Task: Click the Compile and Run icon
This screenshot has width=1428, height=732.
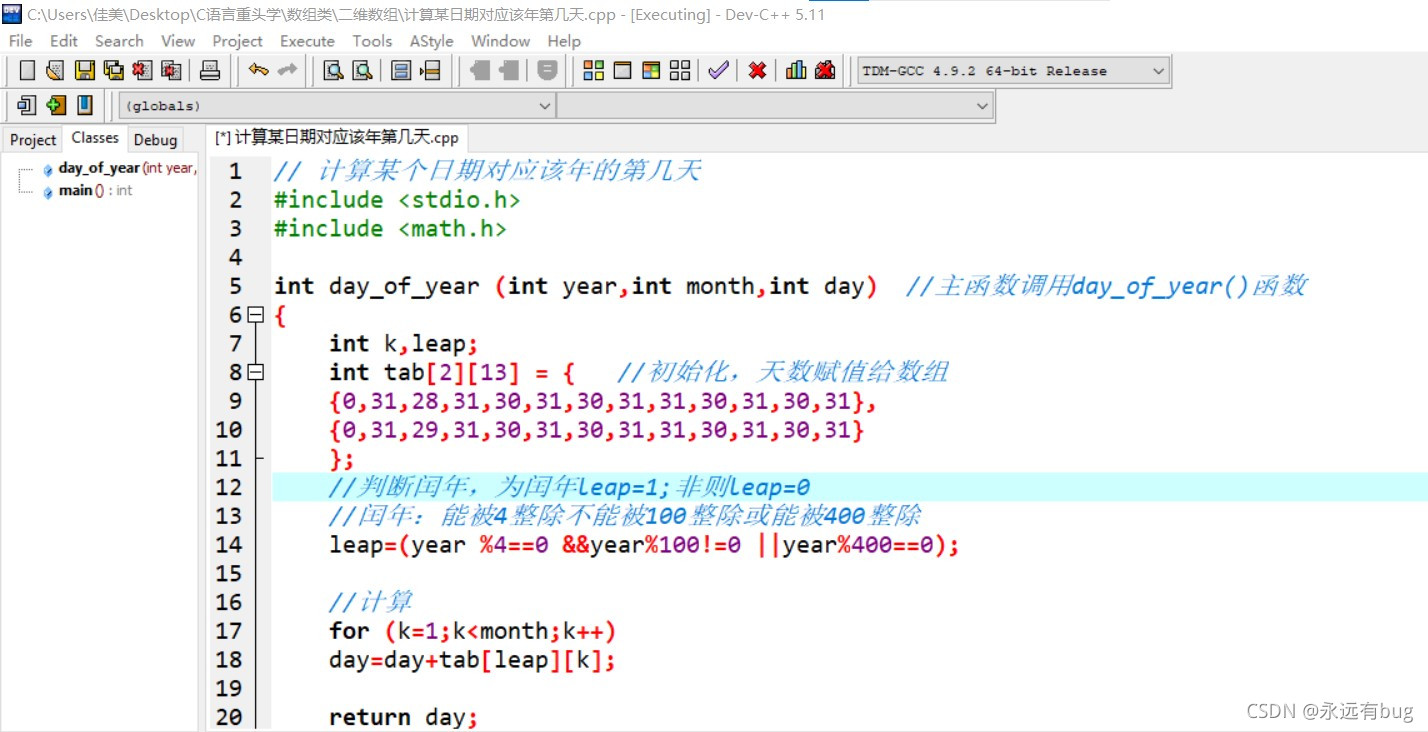Action: [x=651, y=70]
